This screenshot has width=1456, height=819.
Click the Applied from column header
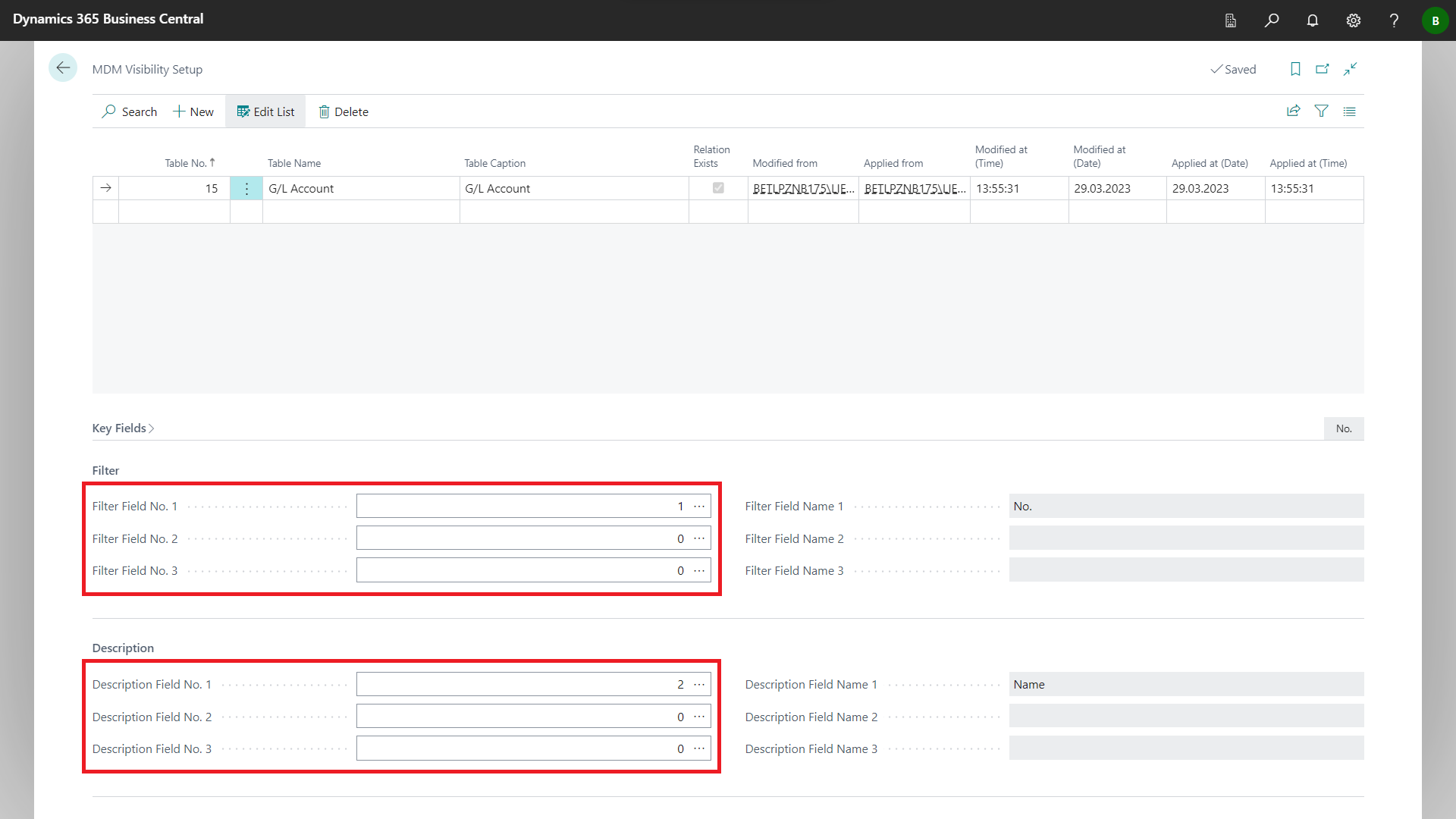point(893,163)
